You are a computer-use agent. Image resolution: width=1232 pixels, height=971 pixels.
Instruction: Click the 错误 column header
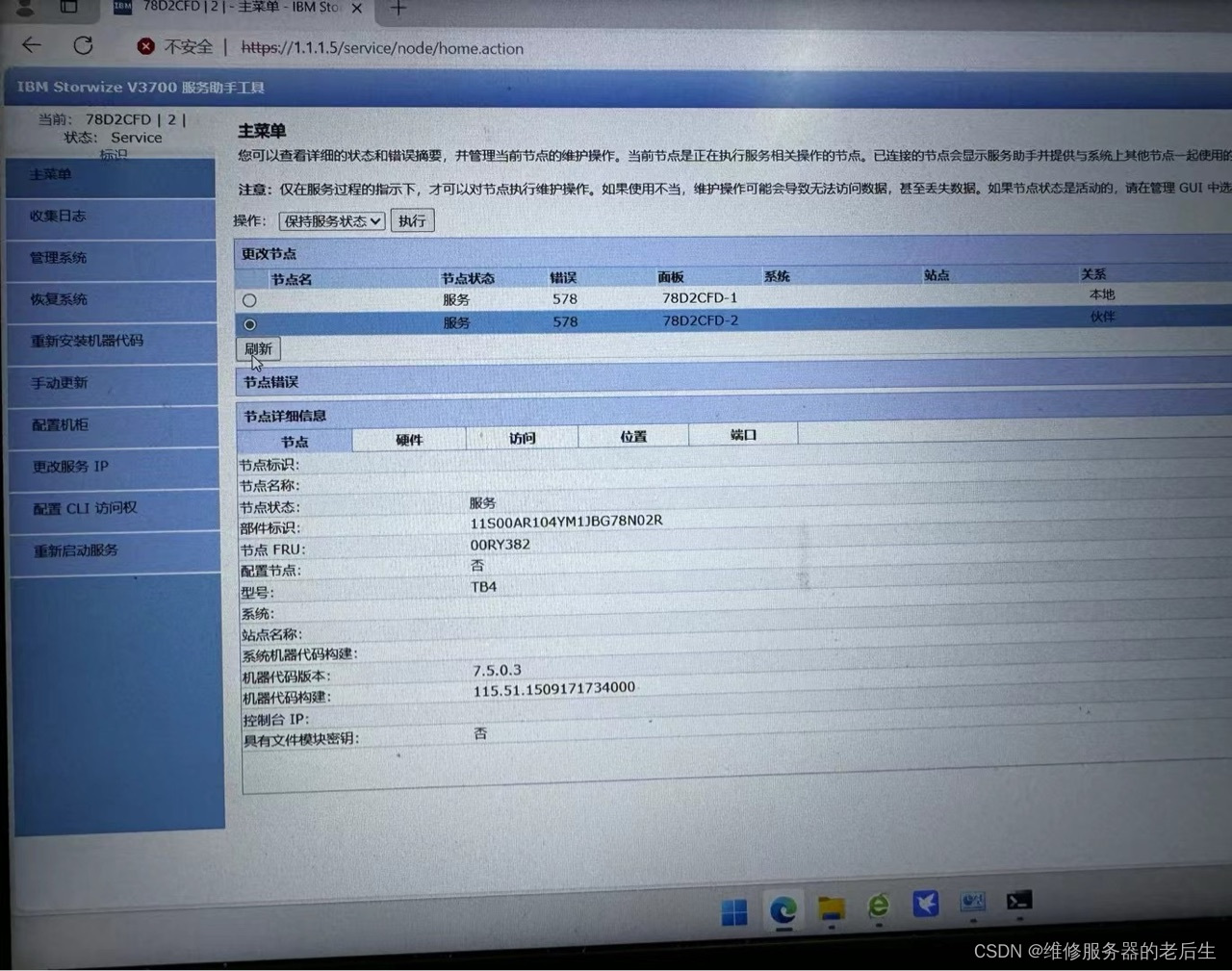(x=563, y=277)
